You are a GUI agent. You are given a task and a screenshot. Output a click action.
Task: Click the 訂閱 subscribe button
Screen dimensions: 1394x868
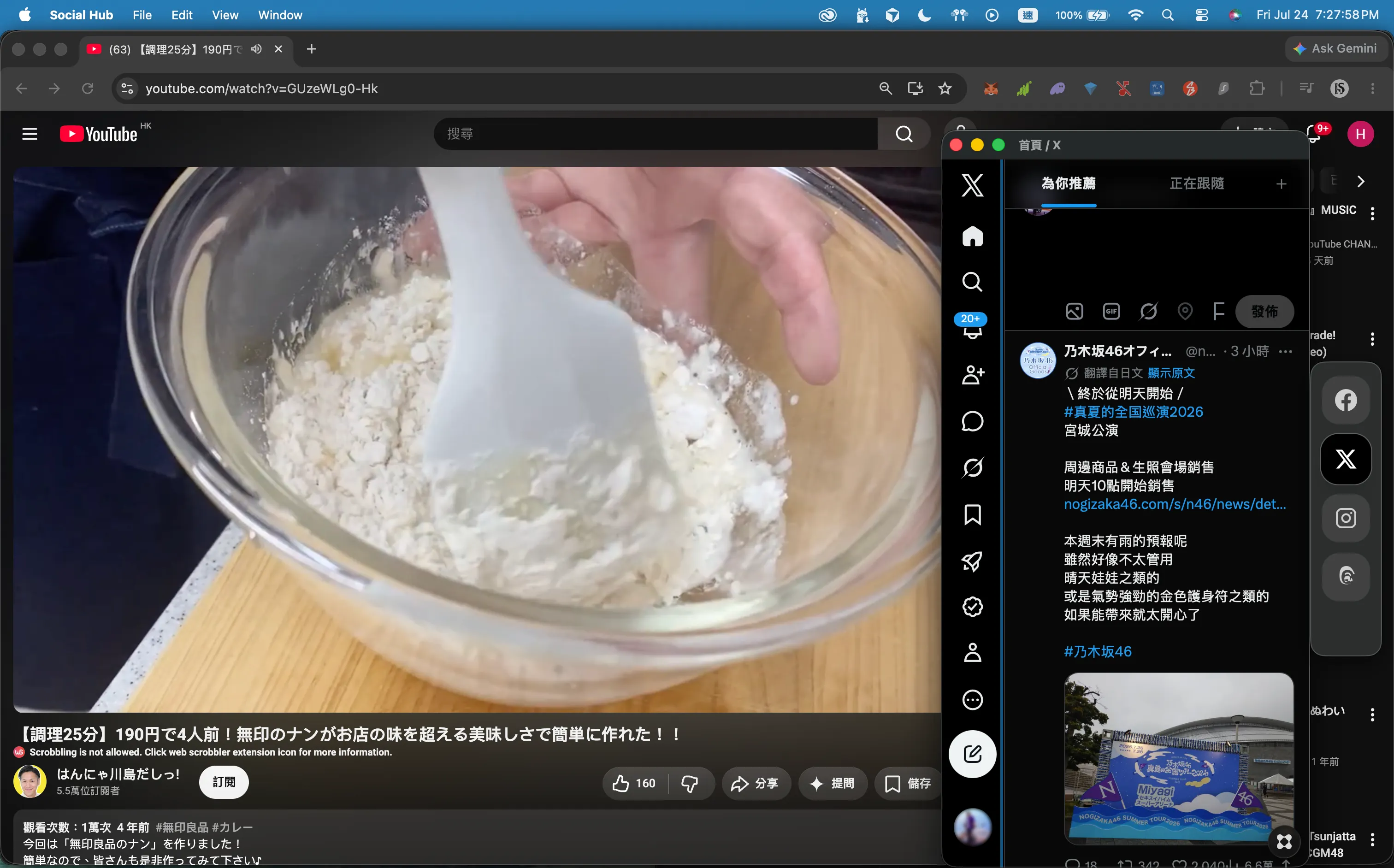224,782
